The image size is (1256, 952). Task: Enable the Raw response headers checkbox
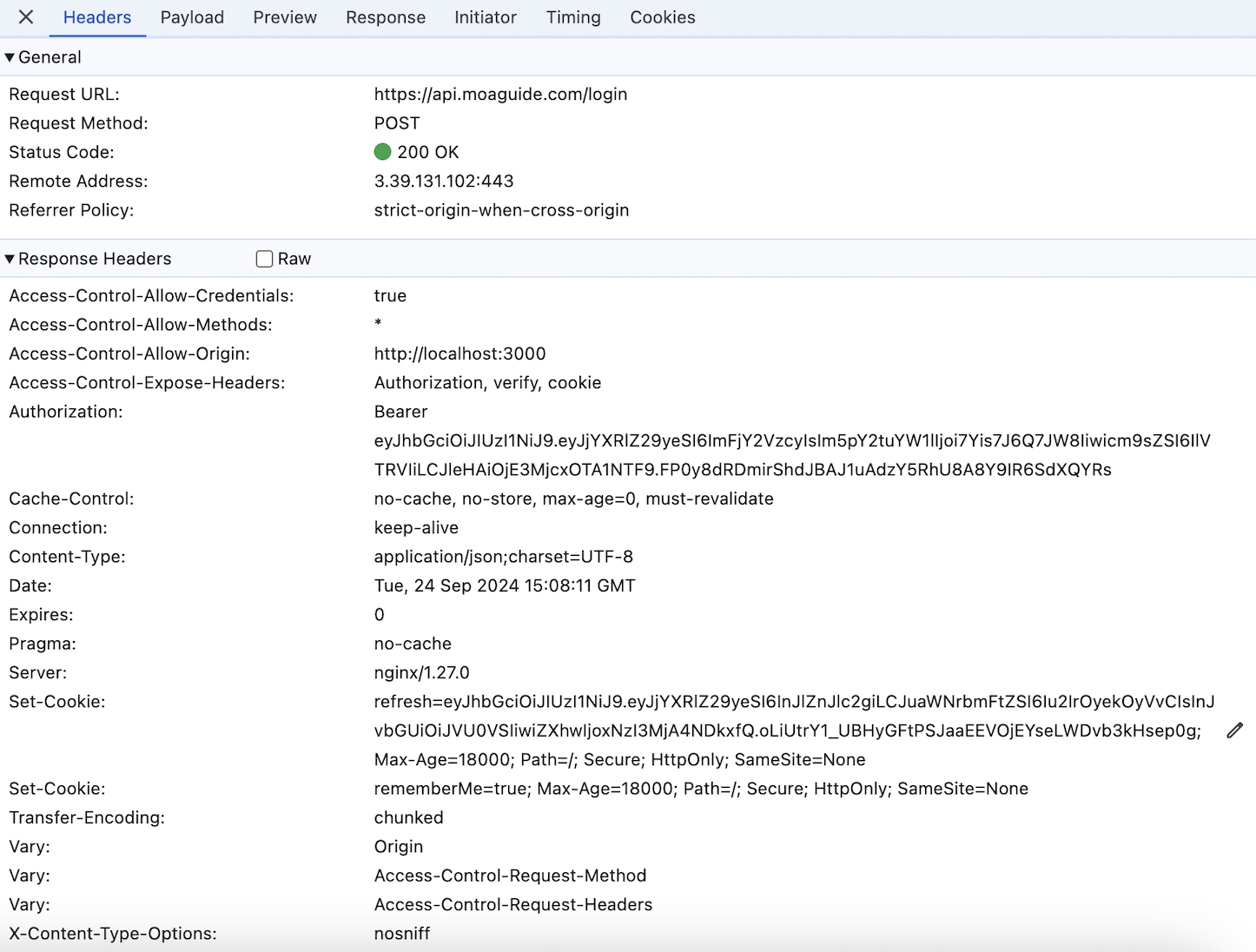click(265, 259)
